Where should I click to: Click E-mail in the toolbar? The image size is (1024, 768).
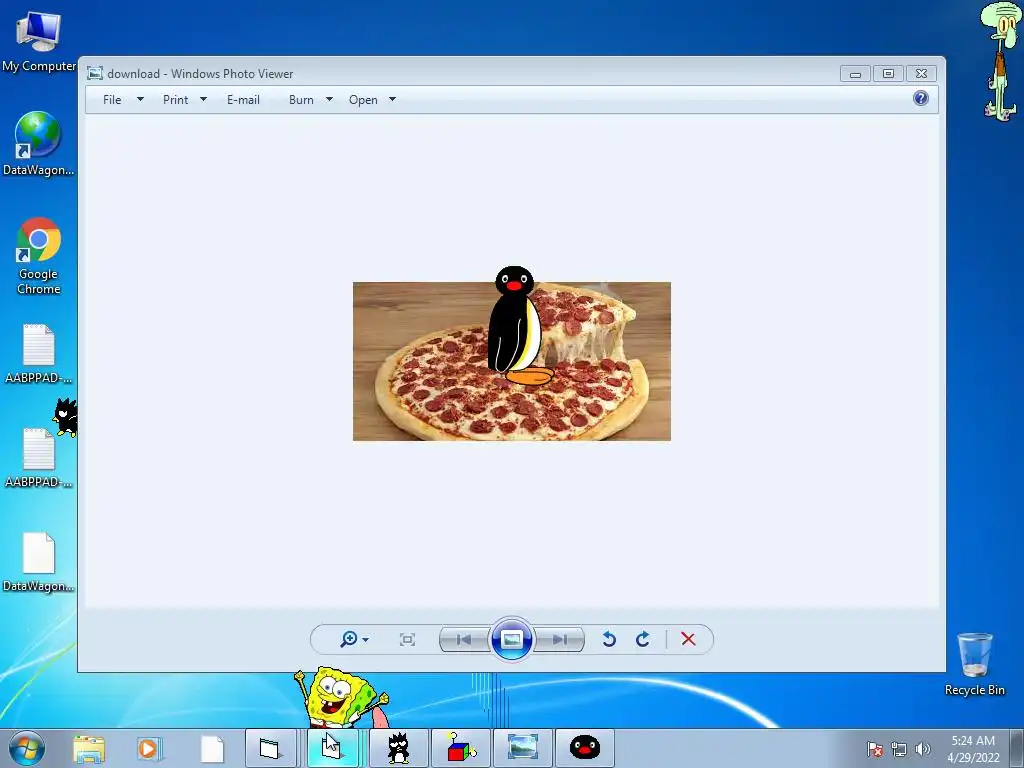(x=243, y=100)
